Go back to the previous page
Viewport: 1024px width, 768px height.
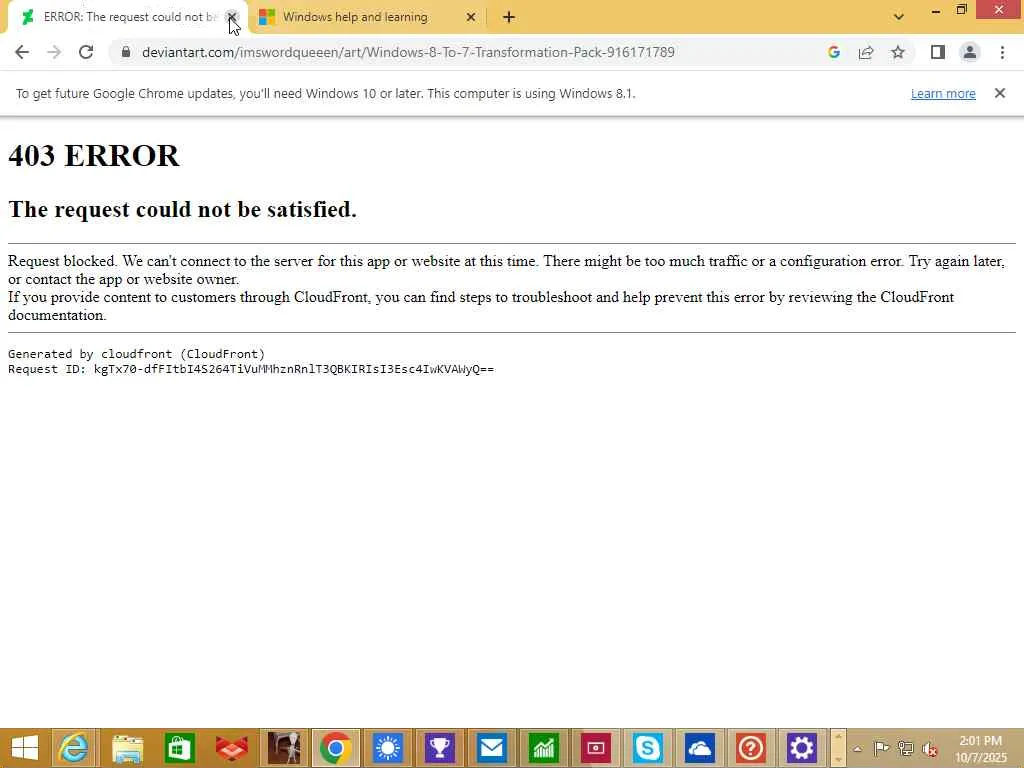pyautogui.click(x=22, y=52)
